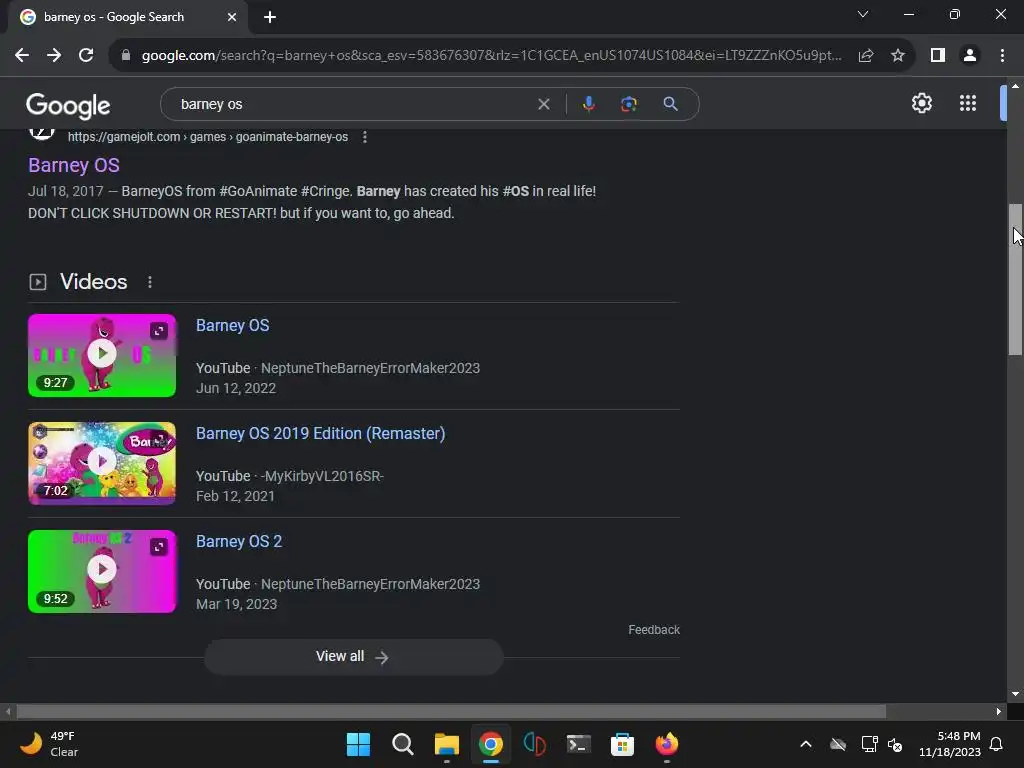The image size is (1024, 768).
Task: Click the scroll up arrow
Action: (x=1015, y=86)
